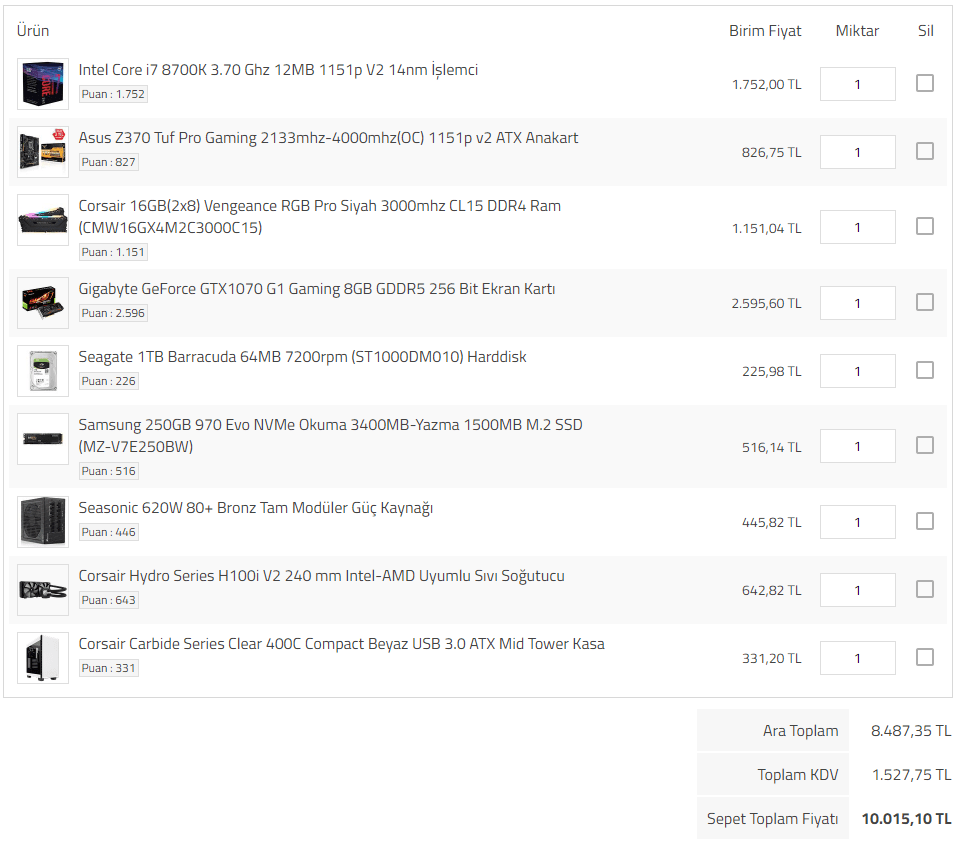Screen dimensions: 965x846
Task: Open the Corsair Vengeance RGB Pro RAM link
Action: tap(319, 206)
